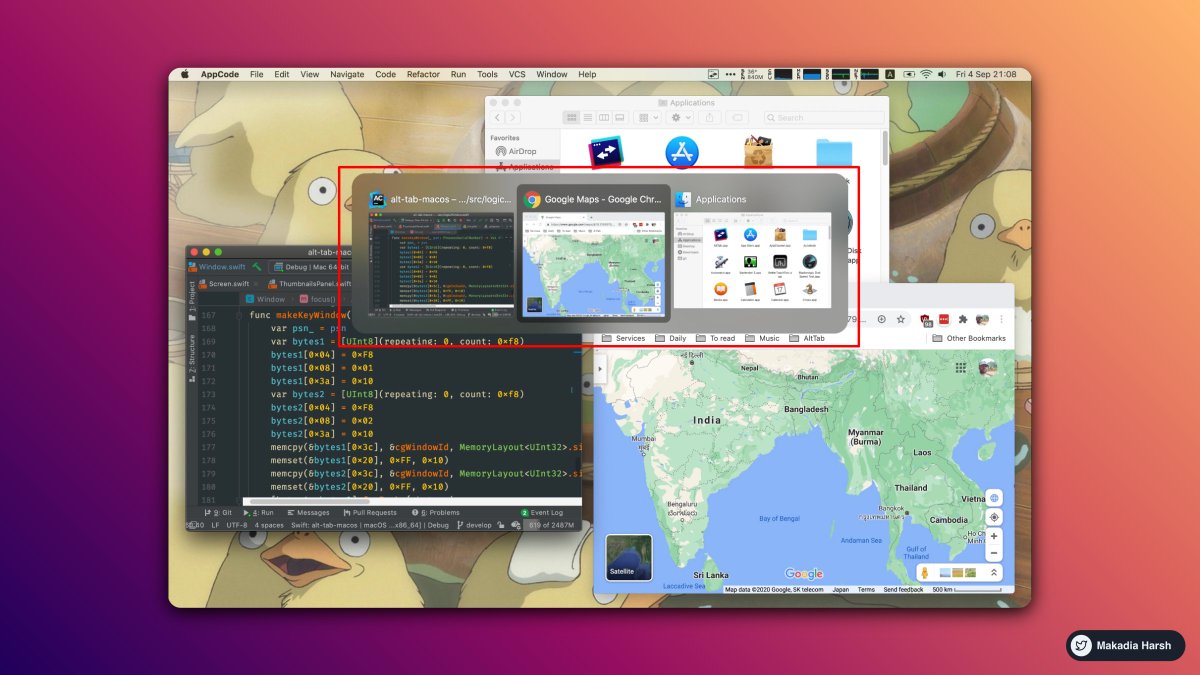Switch Finder to column view
Viewport: 1200px width, 675px height.
(x=603, y=117)
